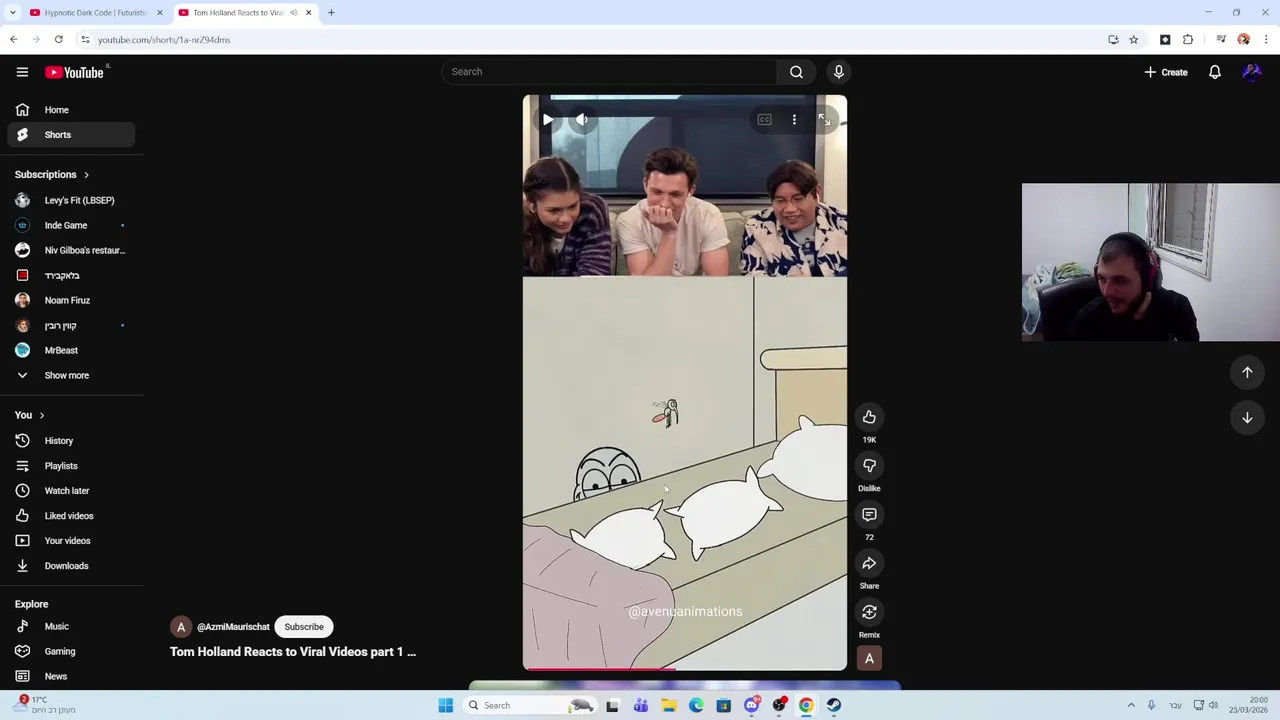This screenshot has width=1280, height=720.
Task: Click into the YouTube search field
Action: [610, 72]
